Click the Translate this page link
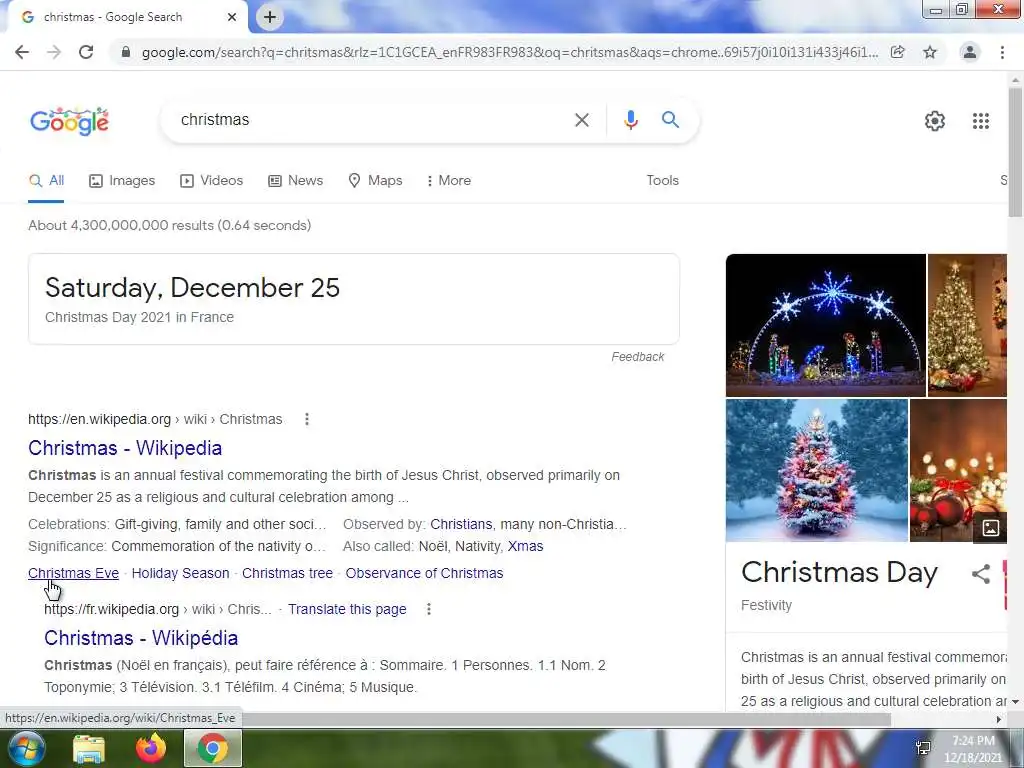Image resolution: width=1024 pixels, height=768 pixels. [347, 609]
